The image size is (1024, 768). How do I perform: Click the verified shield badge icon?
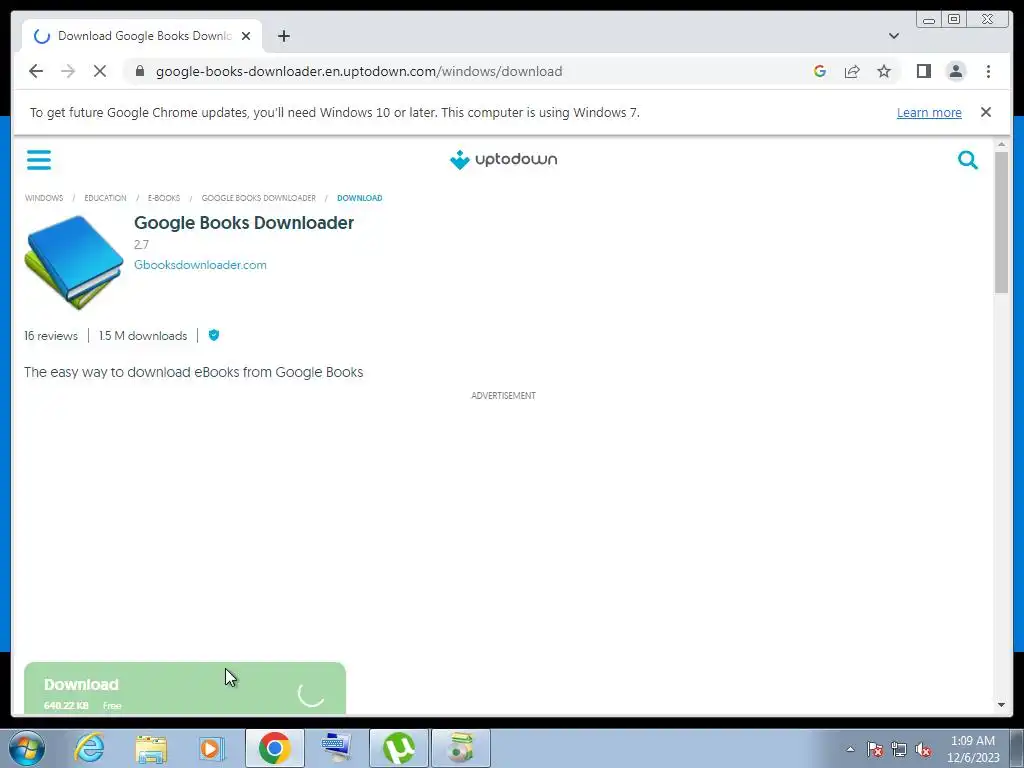pyautogui.click(x=214, y=335)
